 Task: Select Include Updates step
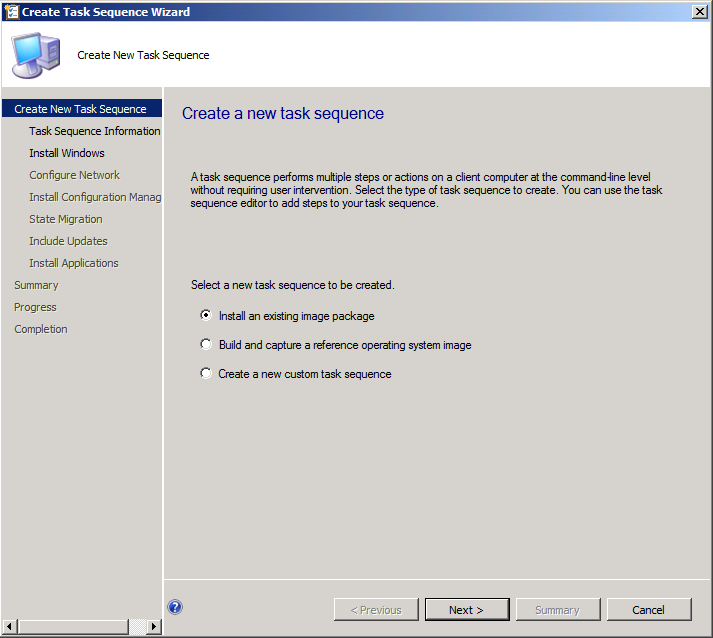pos(68,241)
